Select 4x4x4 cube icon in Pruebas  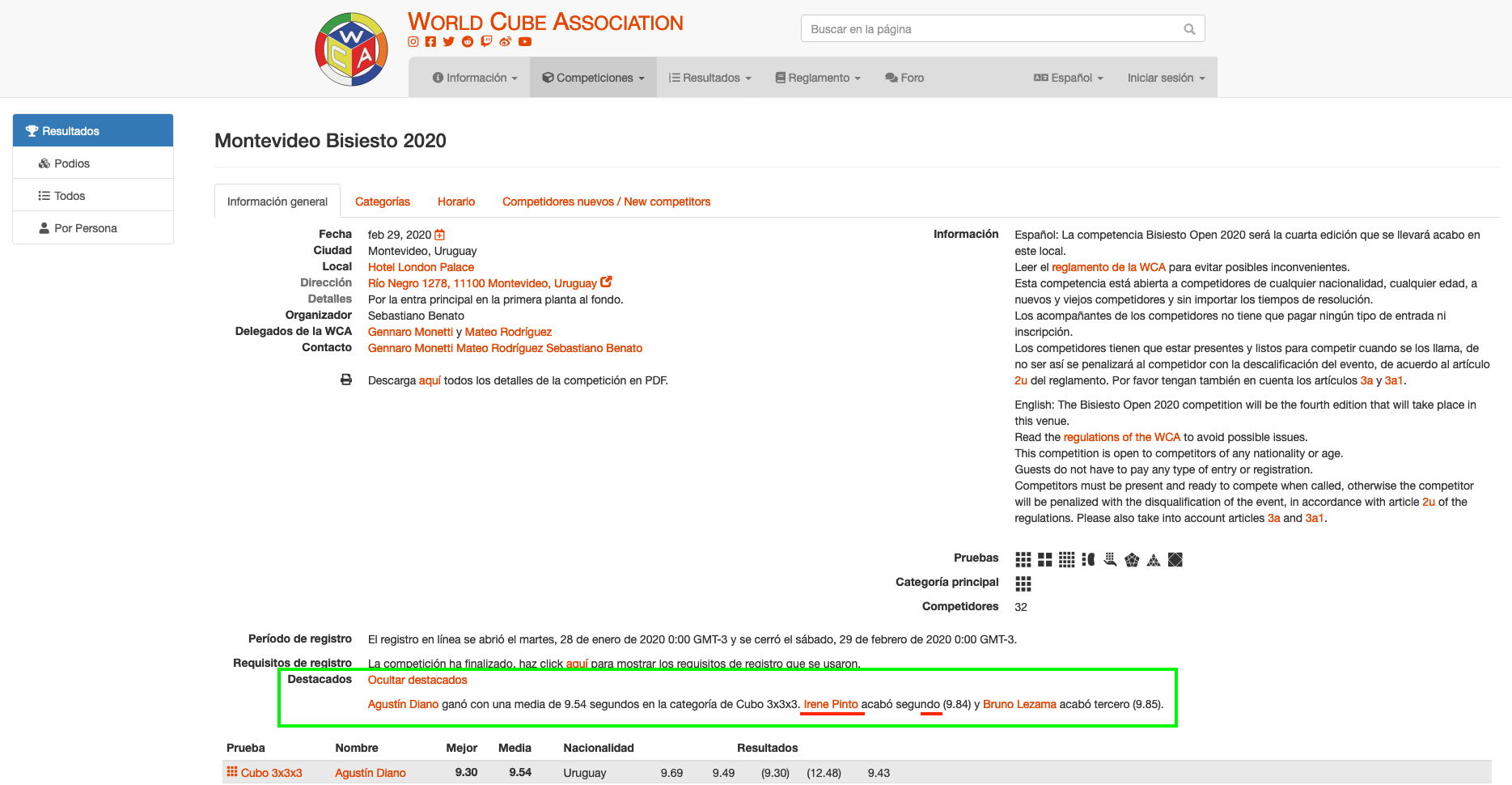[x=1067, y=559]
